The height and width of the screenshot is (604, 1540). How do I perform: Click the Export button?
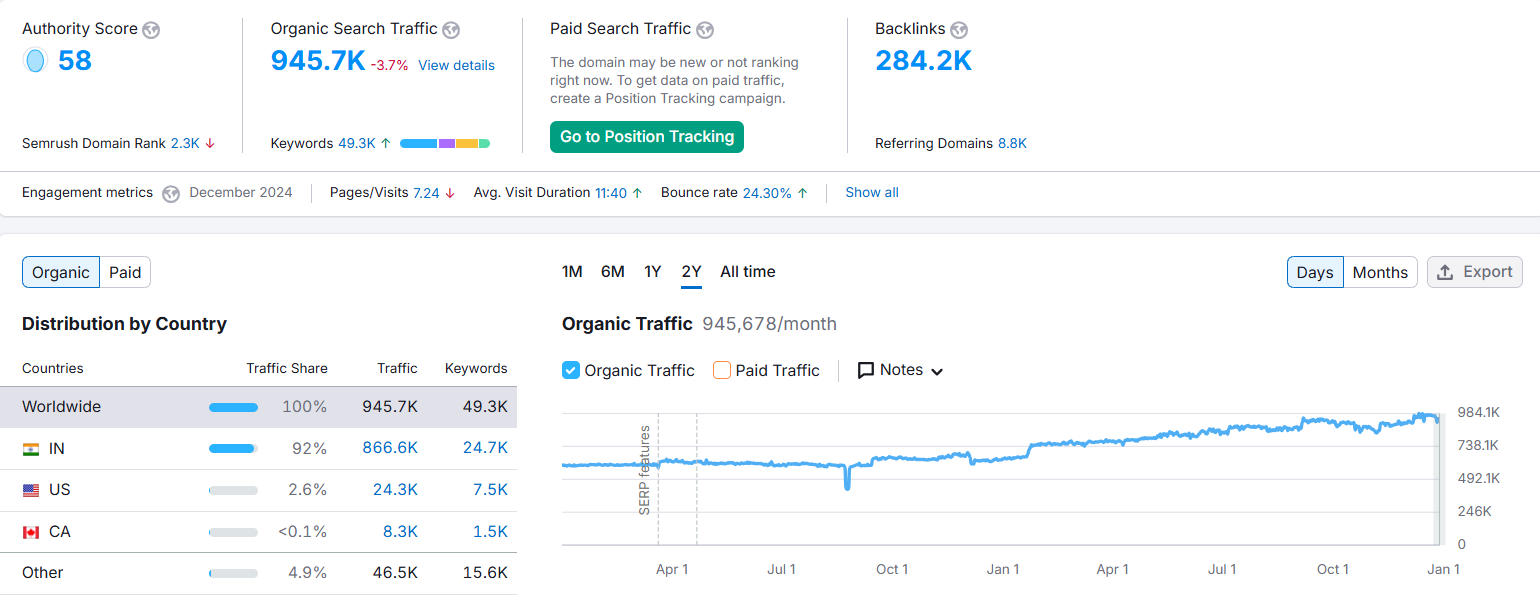pos(1474,272)
